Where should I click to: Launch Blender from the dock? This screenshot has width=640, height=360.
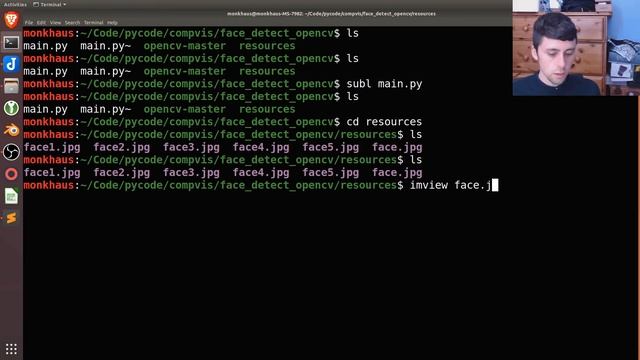(11, 130)
